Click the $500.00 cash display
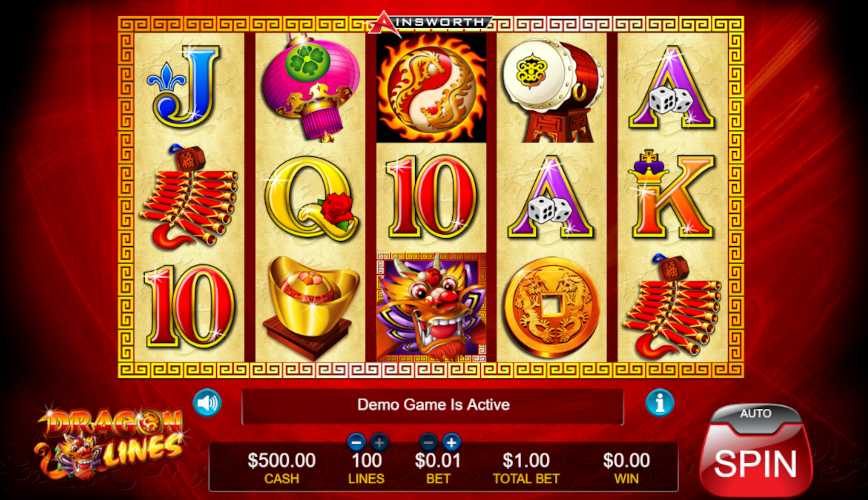The width and height of the screenshot is (868, 500). coord(282,468)
